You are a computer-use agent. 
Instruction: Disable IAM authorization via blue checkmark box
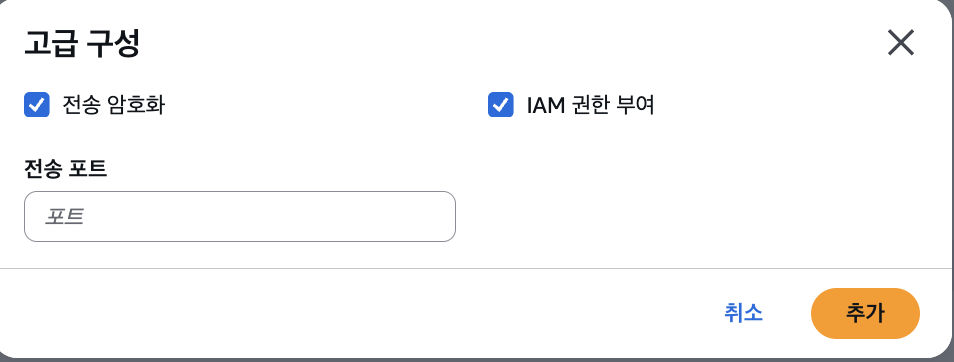pos(500,105)
